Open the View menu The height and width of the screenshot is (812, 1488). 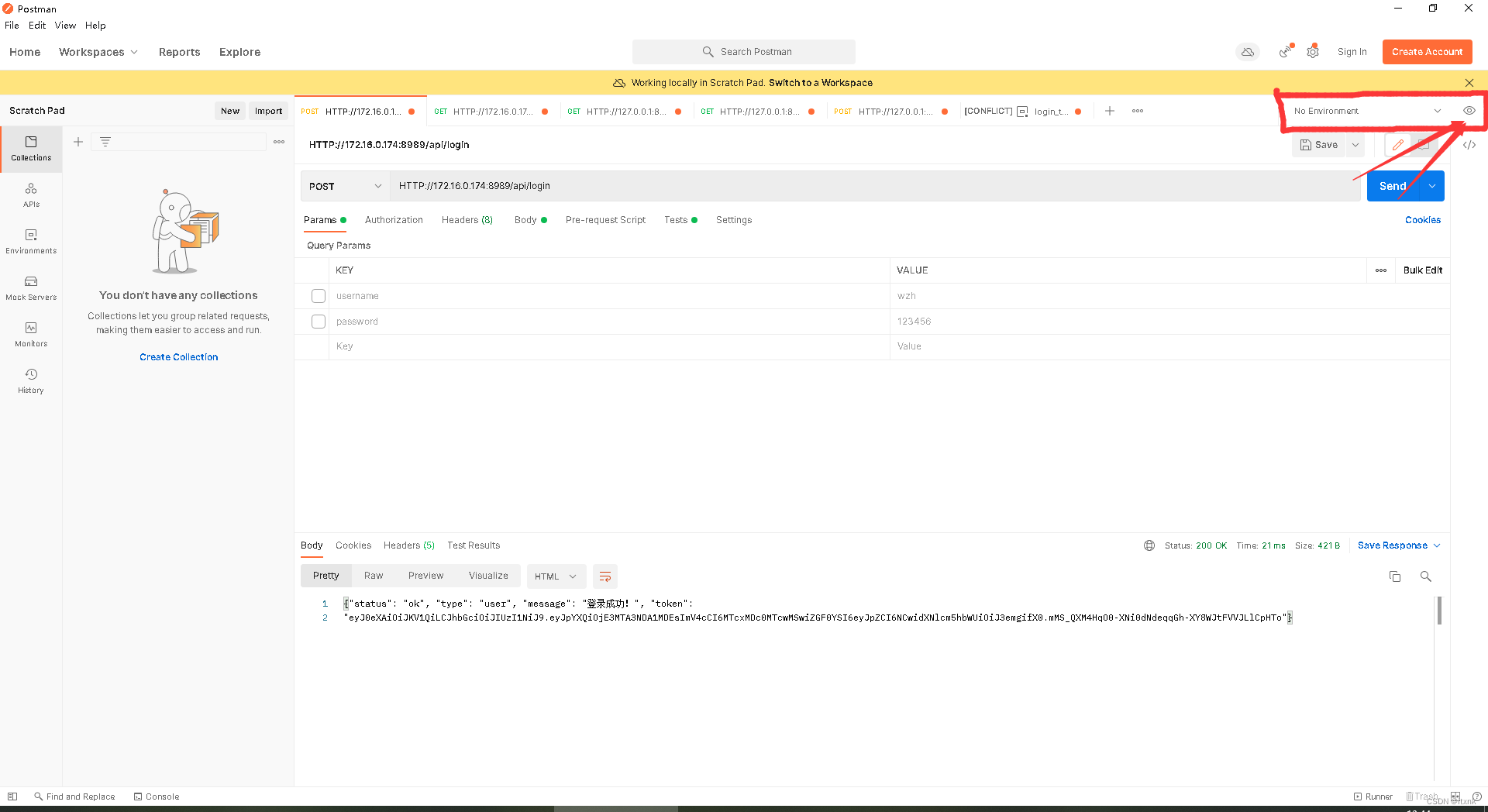65,26
